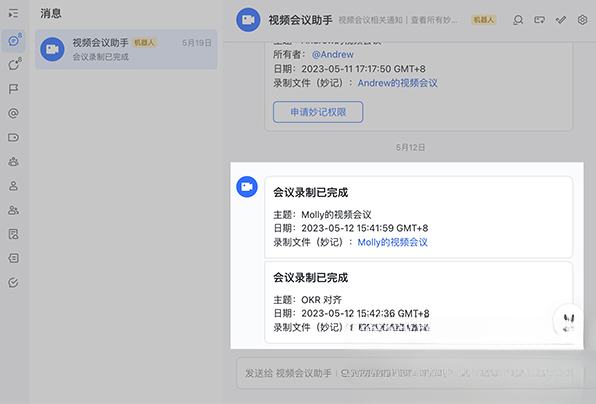Image resolution: width=596 pixels, height=404 pixels.
Task: Click the @Andrew mention link
Action: tap(333, 55)
